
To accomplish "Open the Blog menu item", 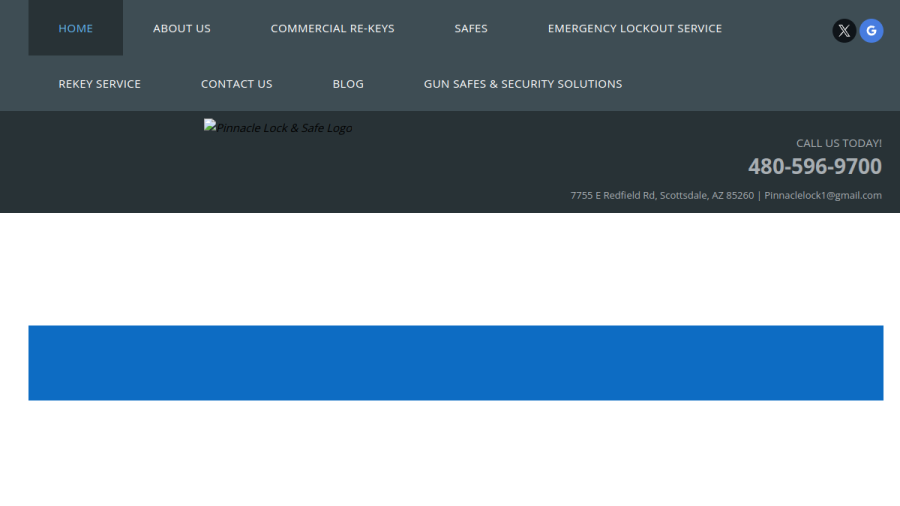I will click(x=348, y=84).
